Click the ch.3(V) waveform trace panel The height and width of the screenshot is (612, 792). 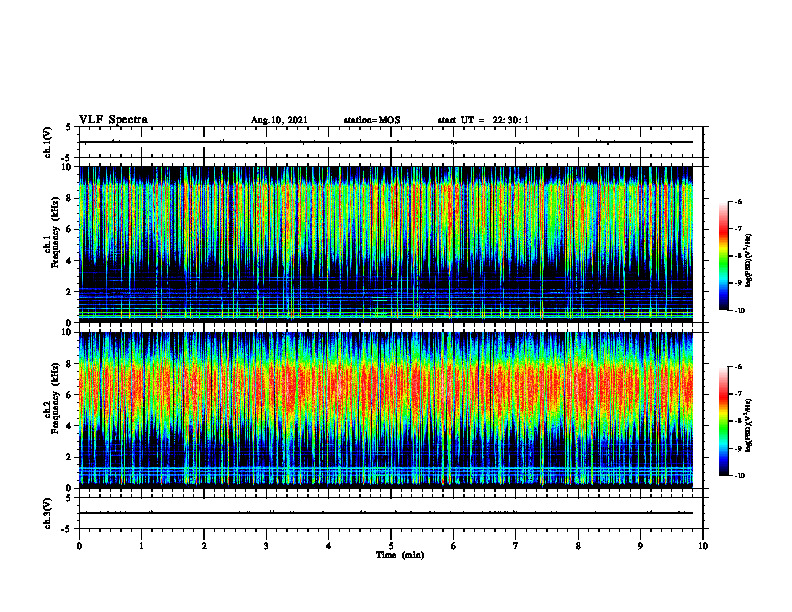(391, 513)
